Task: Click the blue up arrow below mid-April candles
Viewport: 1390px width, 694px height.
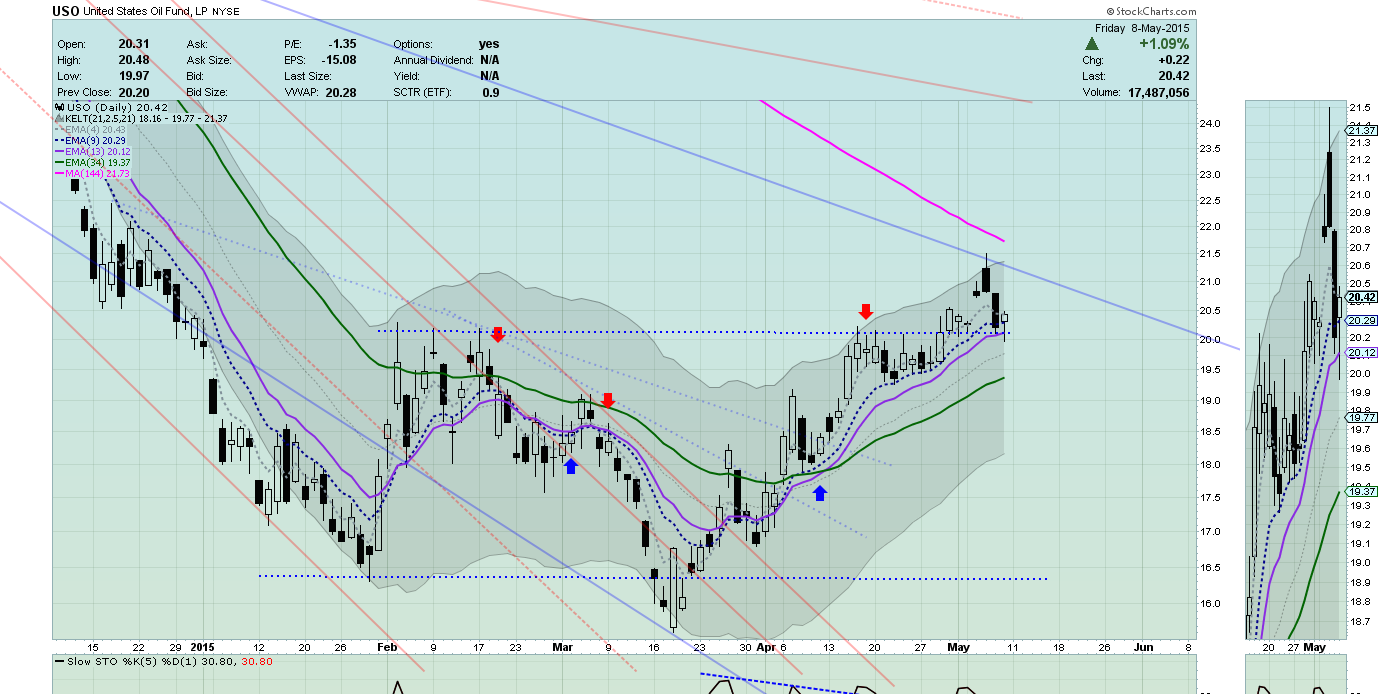Action: pyautogui.click(x=820, y=491)
